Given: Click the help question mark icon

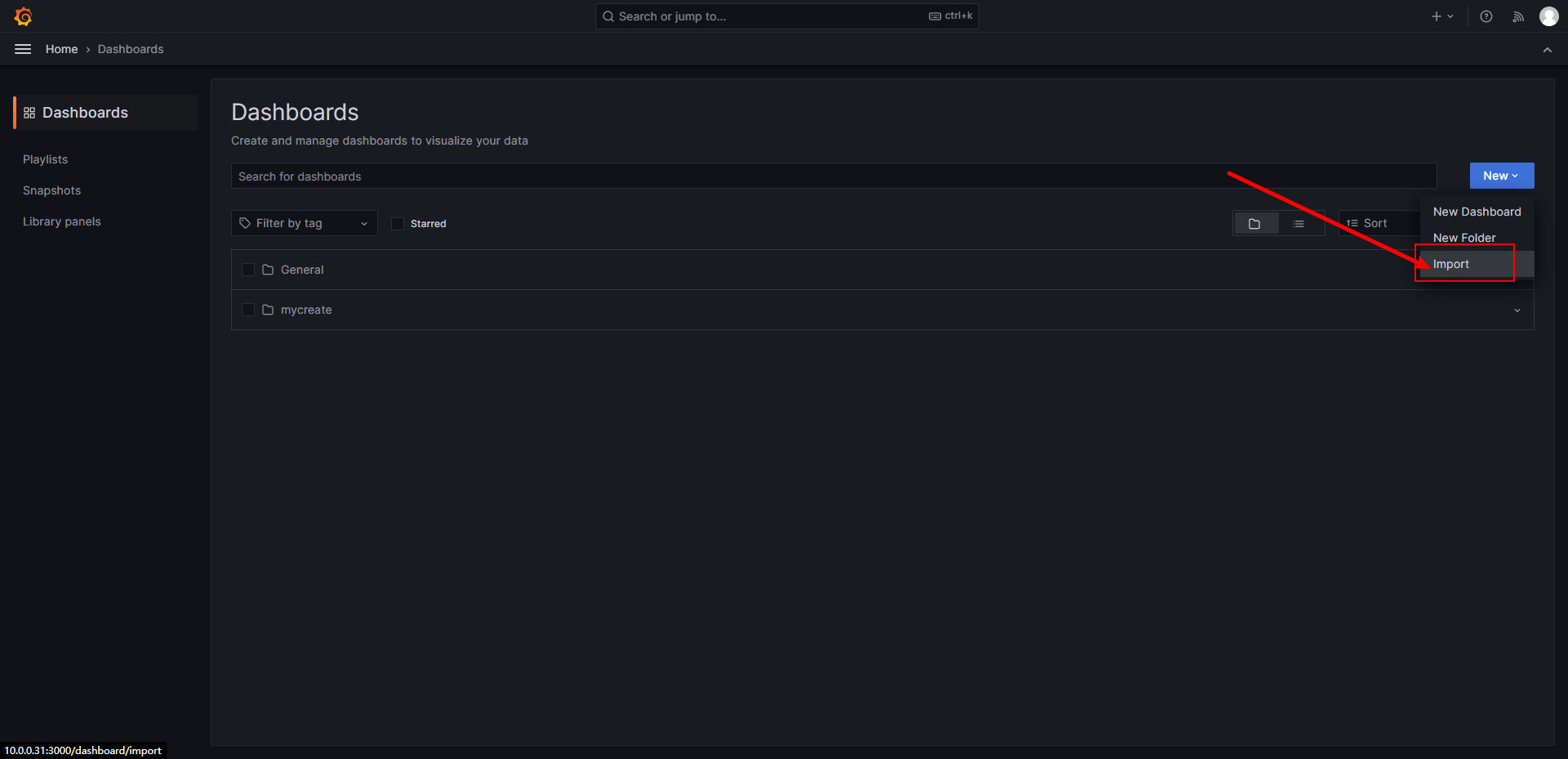Looking at the screenshot, I should [1486, 16].
